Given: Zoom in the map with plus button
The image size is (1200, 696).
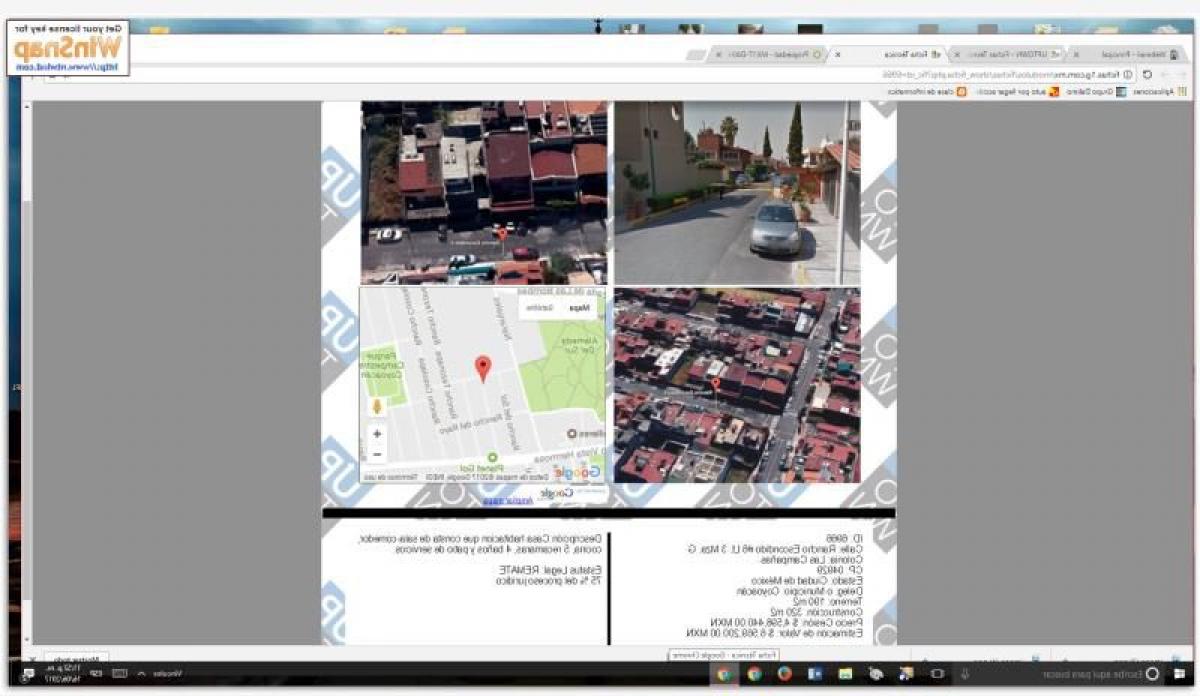Looking at the screenshot, I should [x=377, y=434].
